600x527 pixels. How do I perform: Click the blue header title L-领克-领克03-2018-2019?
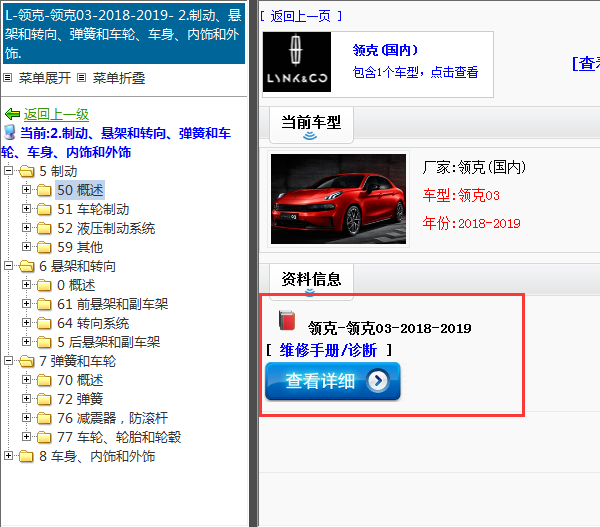click(x=124, y=34)
